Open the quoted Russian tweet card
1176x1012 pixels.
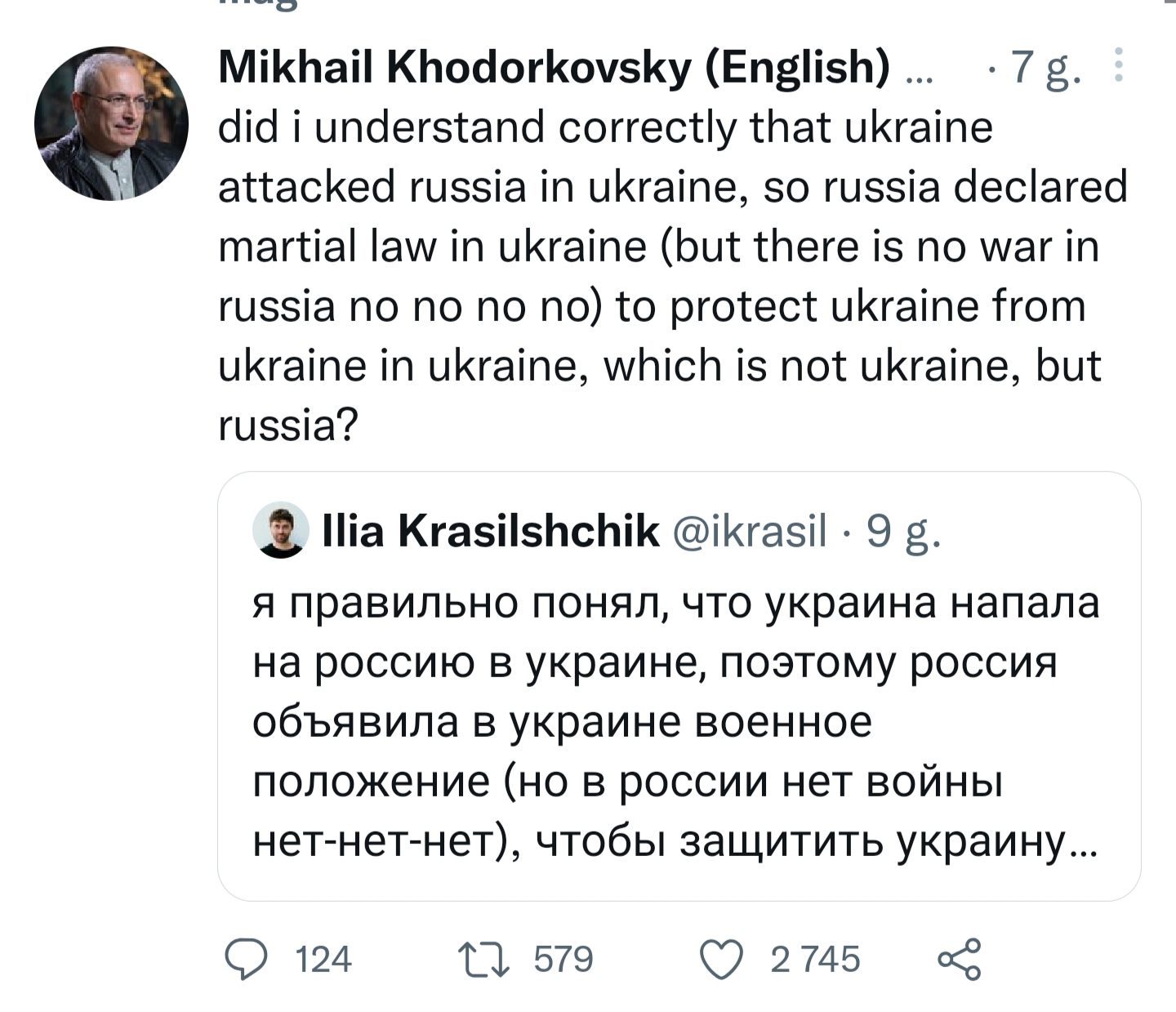click(679, 686)
